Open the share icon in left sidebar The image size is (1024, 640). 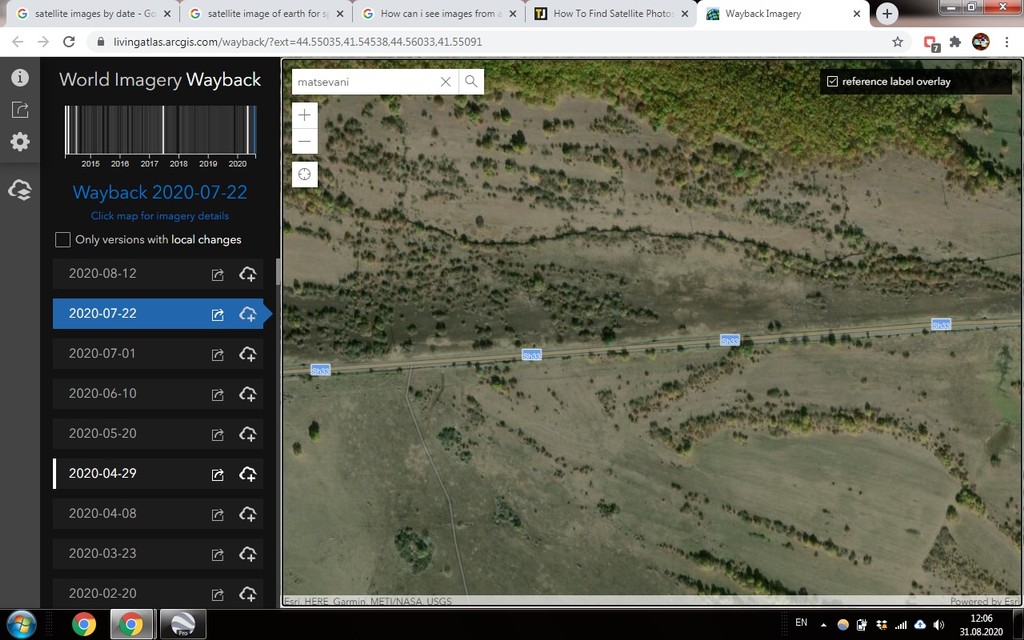tap(20, 109)
